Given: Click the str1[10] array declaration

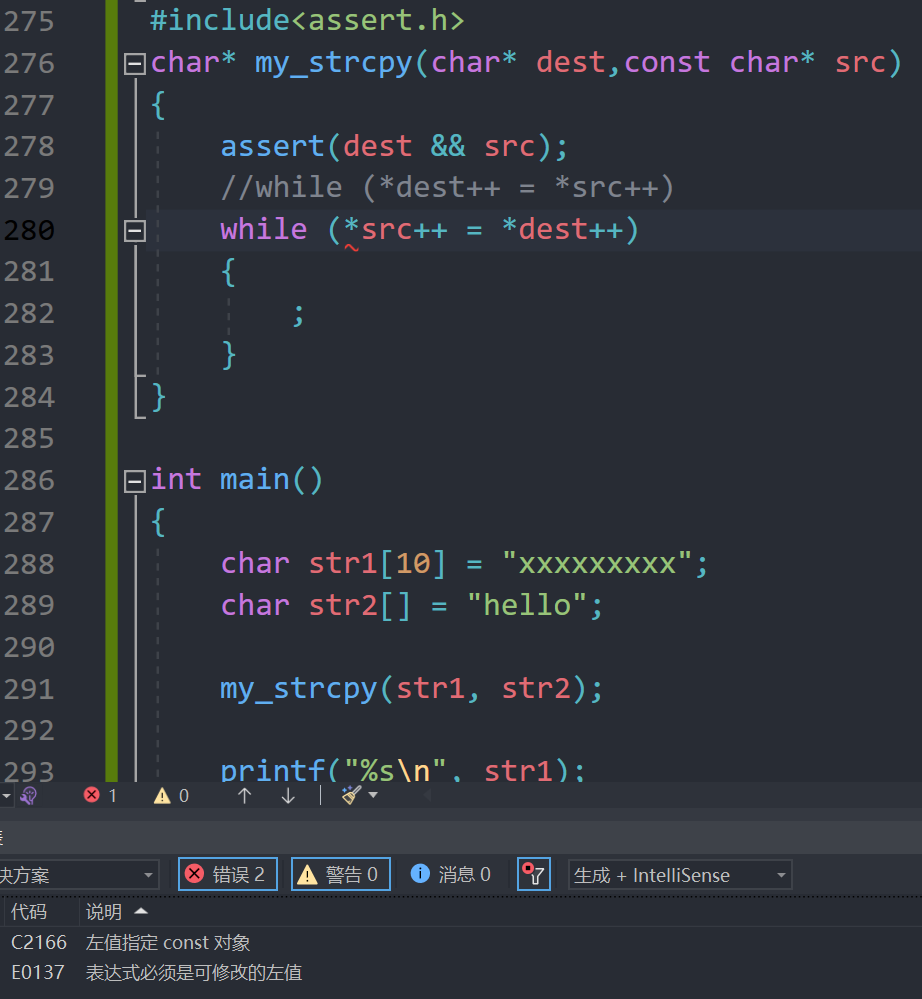Looking at the screenshot, I should (377, 564).
